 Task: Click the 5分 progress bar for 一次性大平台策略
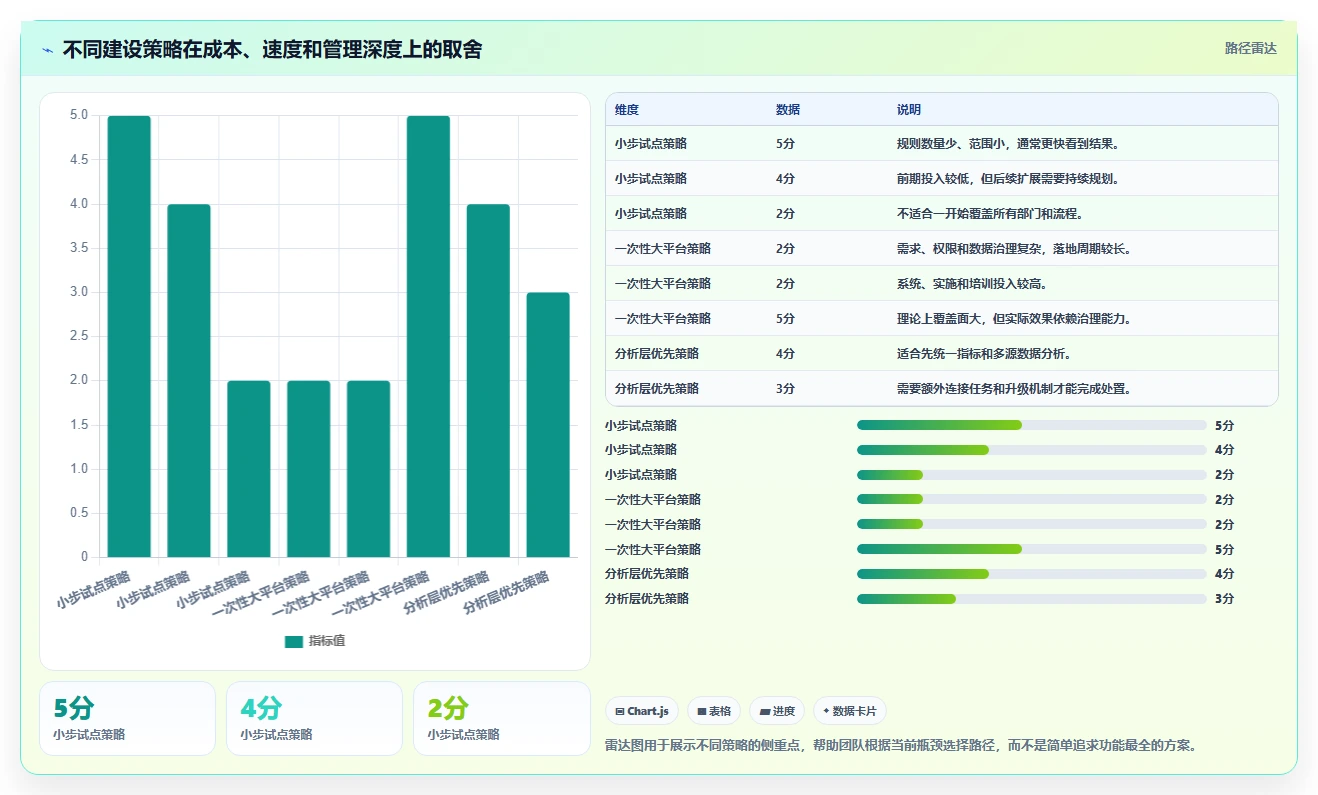click(x=1032, y=549)
